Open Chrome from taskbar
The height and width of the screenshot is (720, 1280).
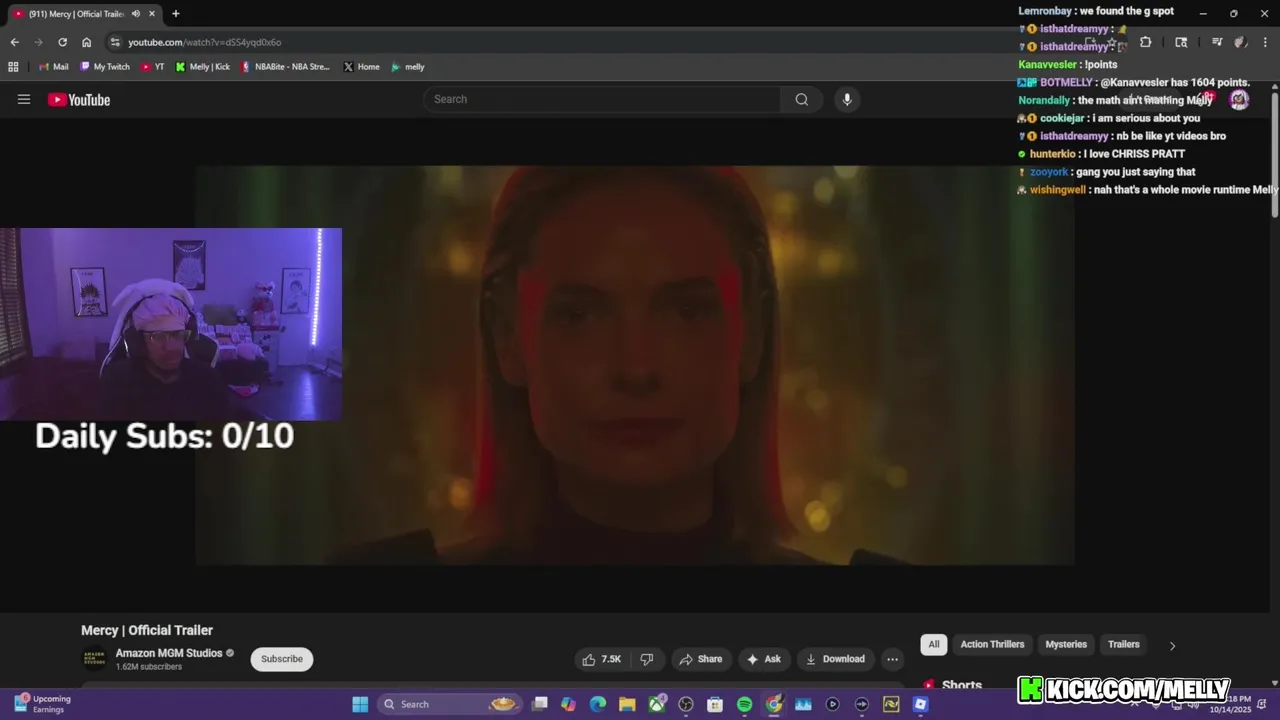(774, 704)
